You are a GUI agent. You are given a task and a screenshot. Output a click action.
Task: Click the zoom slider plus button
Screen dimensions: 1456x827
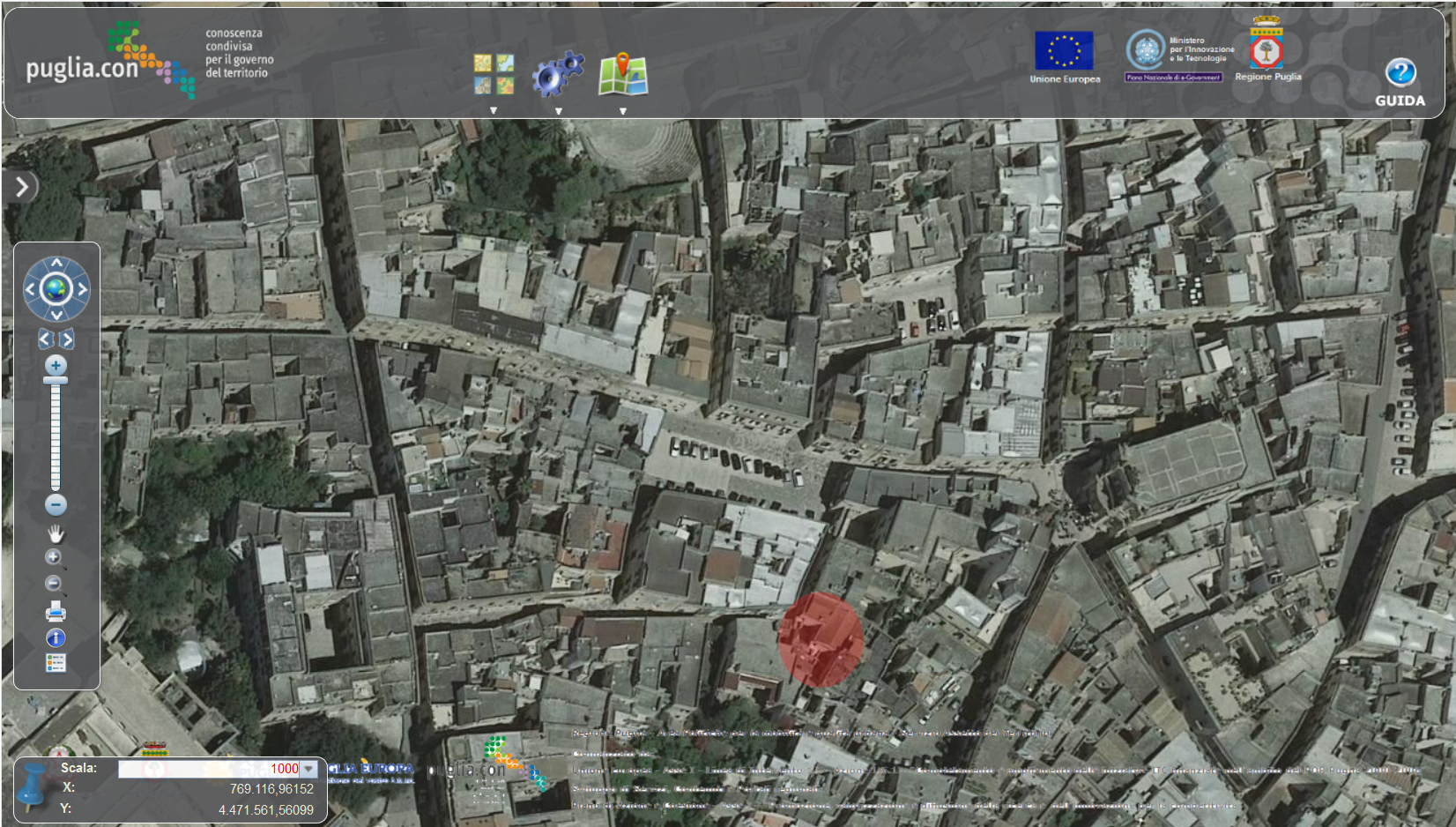tap(56, 365)
